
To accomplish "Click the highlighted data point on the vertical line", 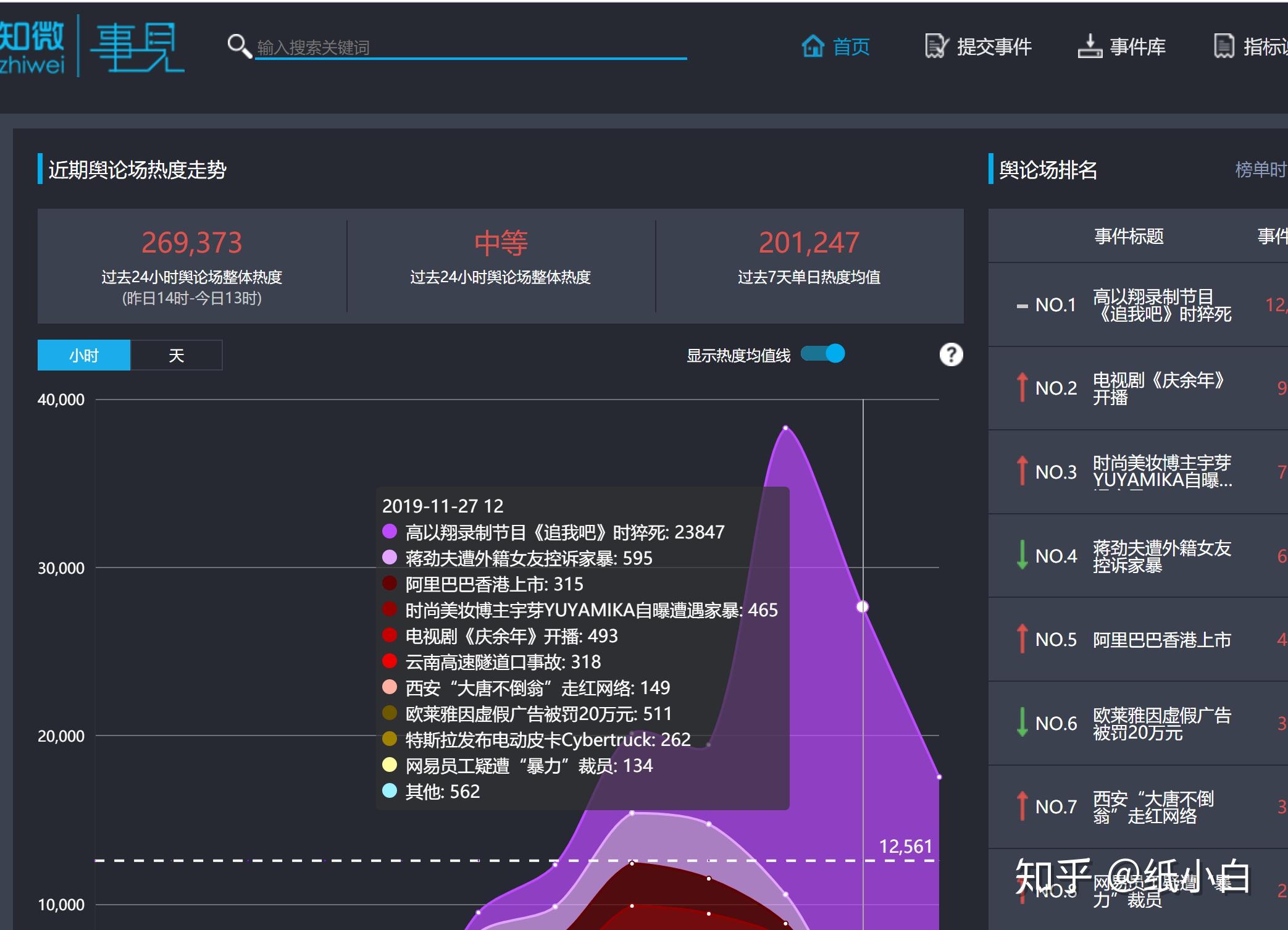I will tap(863, 606).
